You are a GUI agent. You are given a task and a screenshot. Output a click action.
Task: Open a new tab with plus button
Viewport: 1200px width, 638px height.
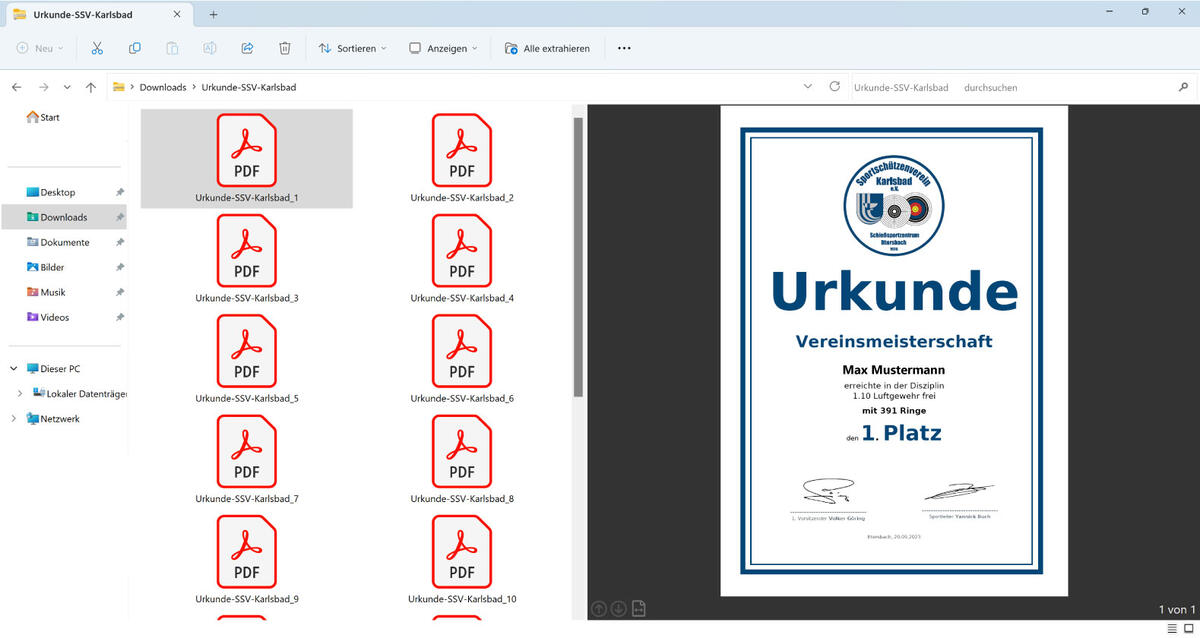[213, 14]
